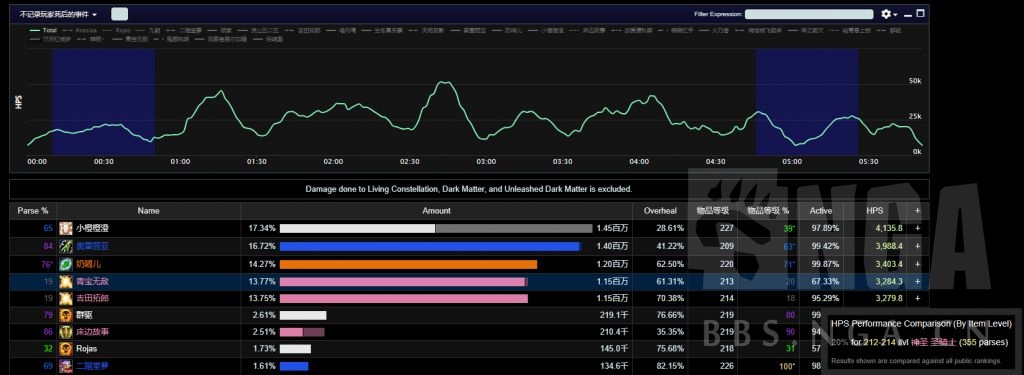This screenshot has height=375, width=1024.
Task: Click the class icon beside 群驱
Action: [x=65, y=315]
